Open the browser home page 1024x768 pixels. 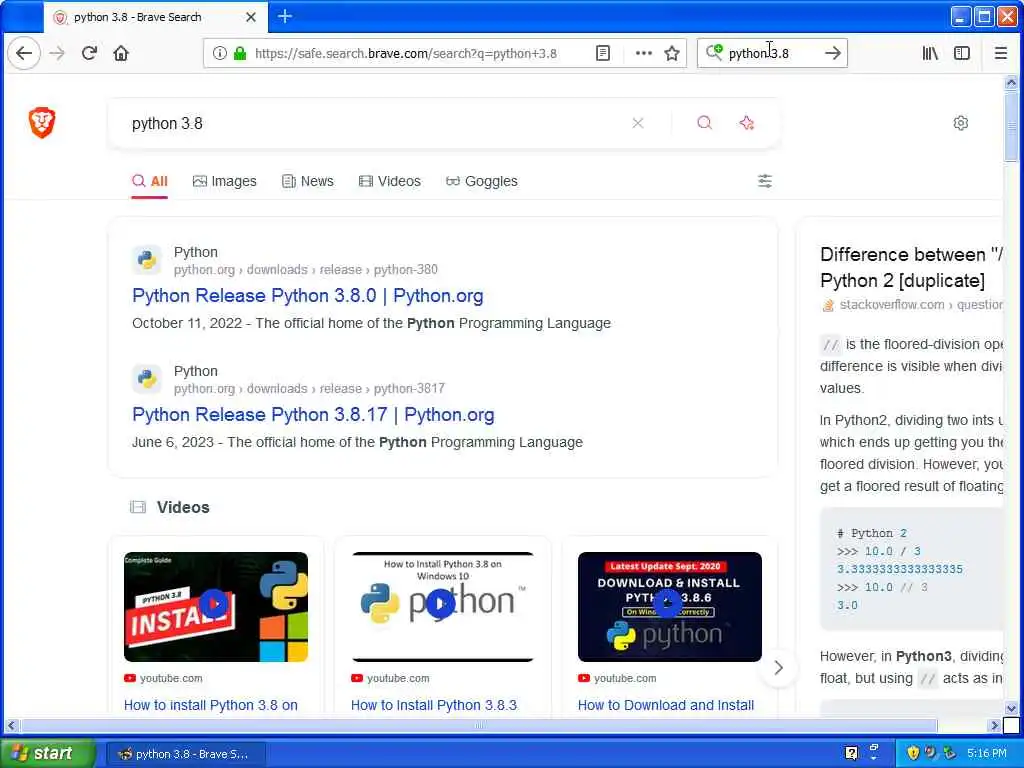click(121, 53)
